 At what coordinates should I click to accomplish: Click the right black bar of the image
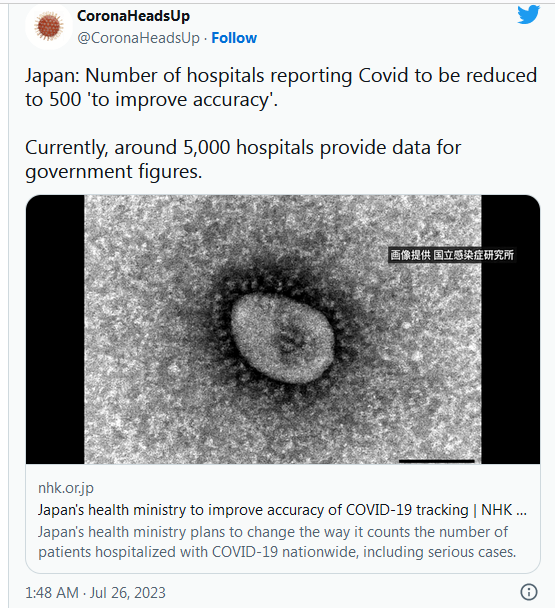point(510,329)
